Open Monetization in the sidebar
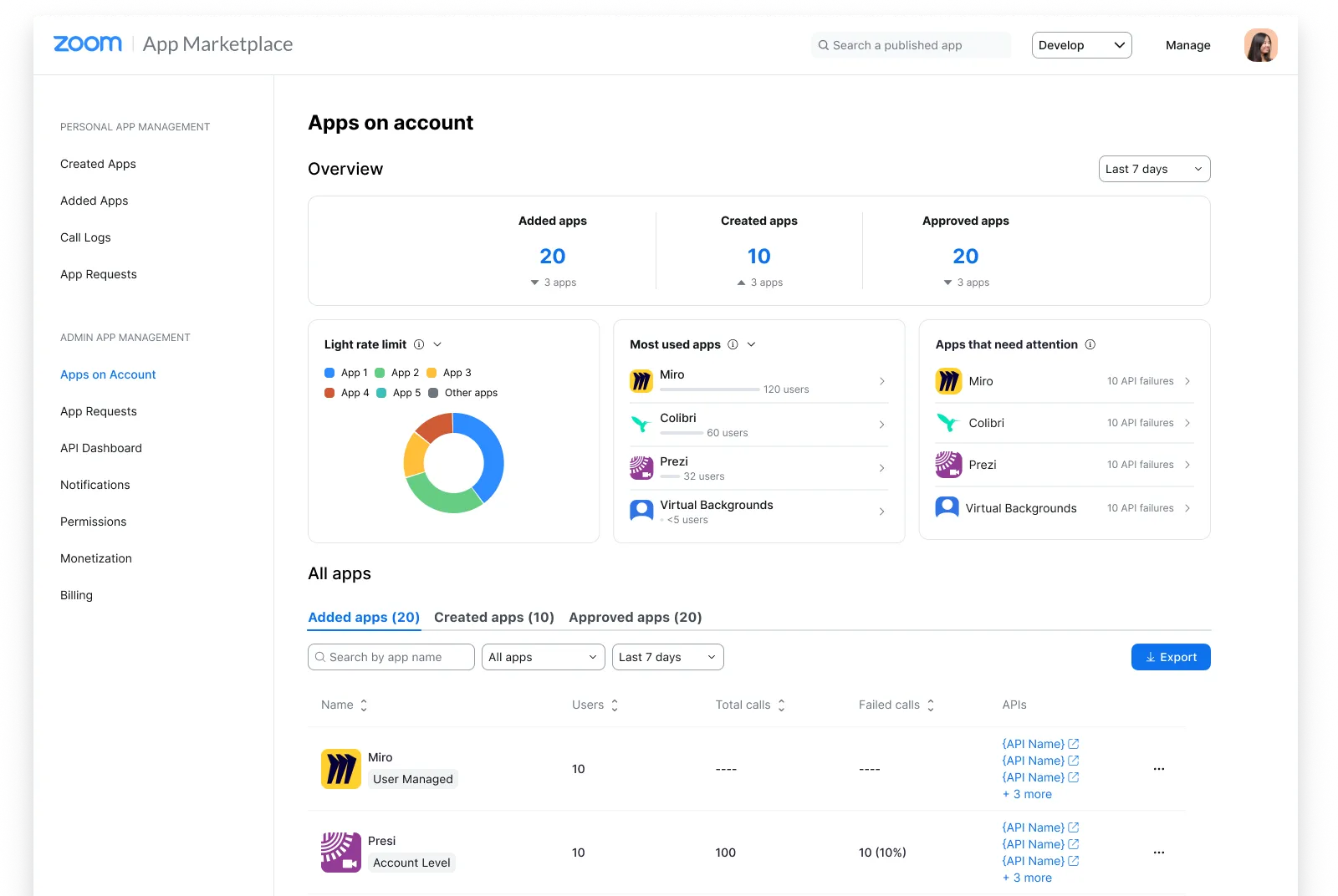Viewport: 1338px width, 896px height. [x=96, y=558]
